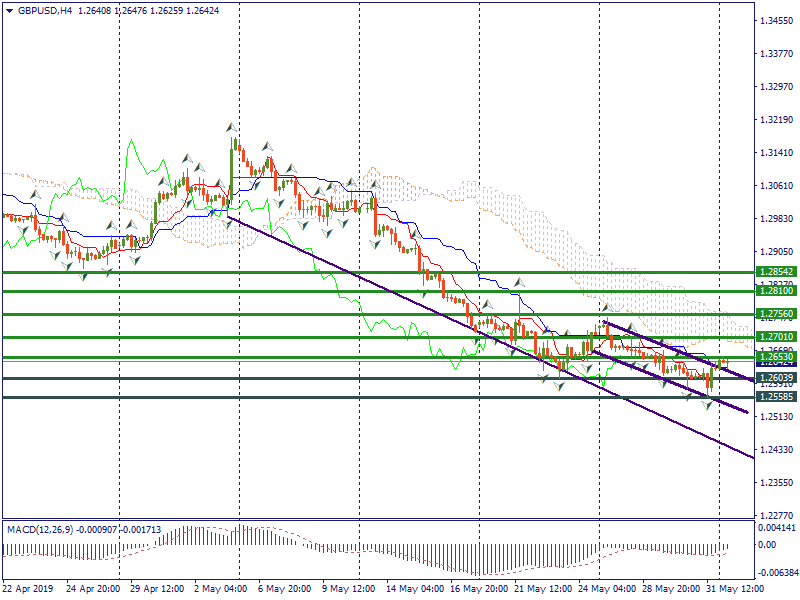Open the chart dropdown triangle beside GBPUSD,H4

pos(9,10)
